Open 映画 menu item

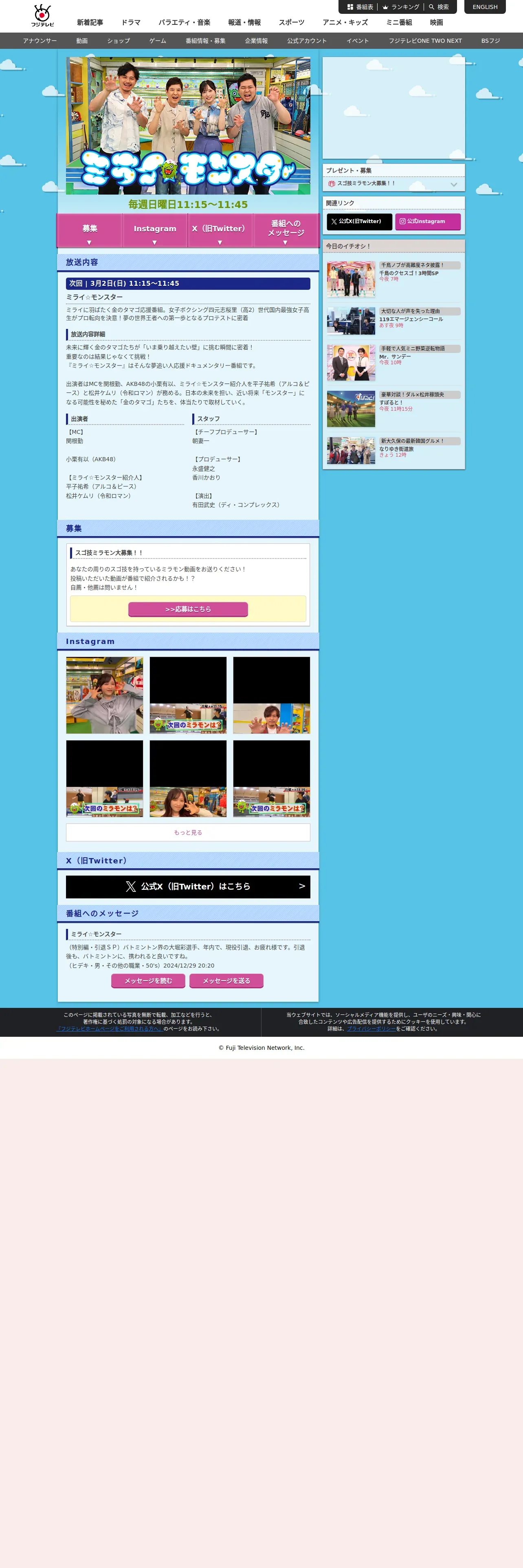tap(437, 22)
